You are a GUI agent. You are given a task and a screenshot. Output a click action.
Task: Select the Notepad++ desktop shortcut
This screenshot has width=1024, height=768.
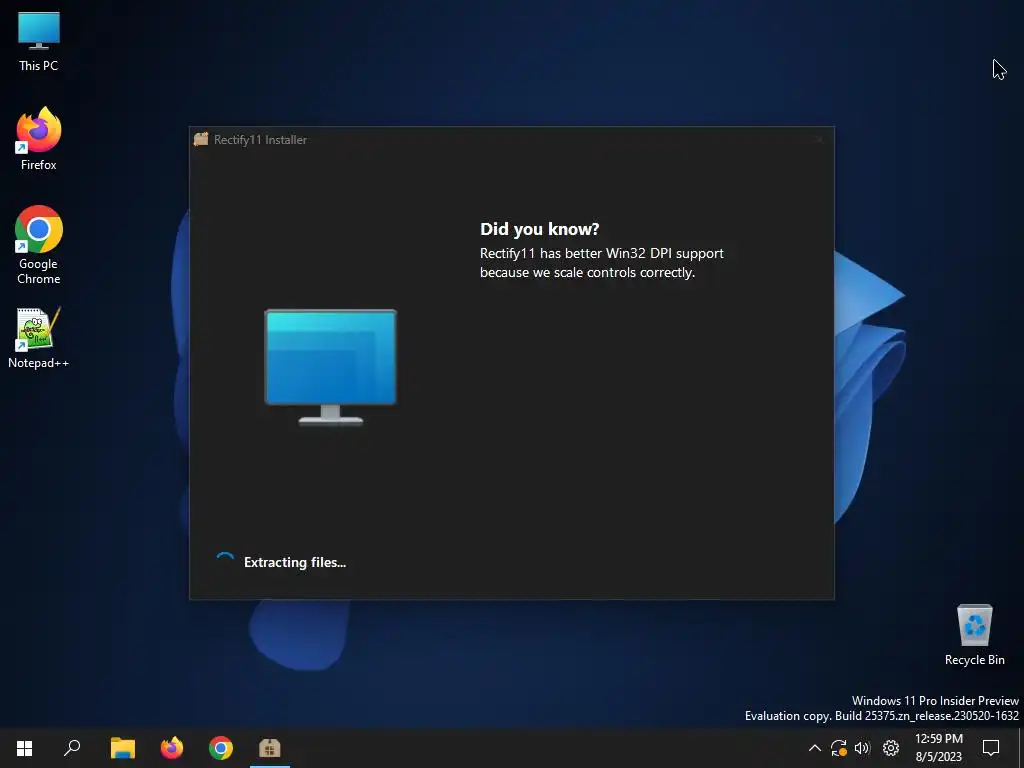39,338
